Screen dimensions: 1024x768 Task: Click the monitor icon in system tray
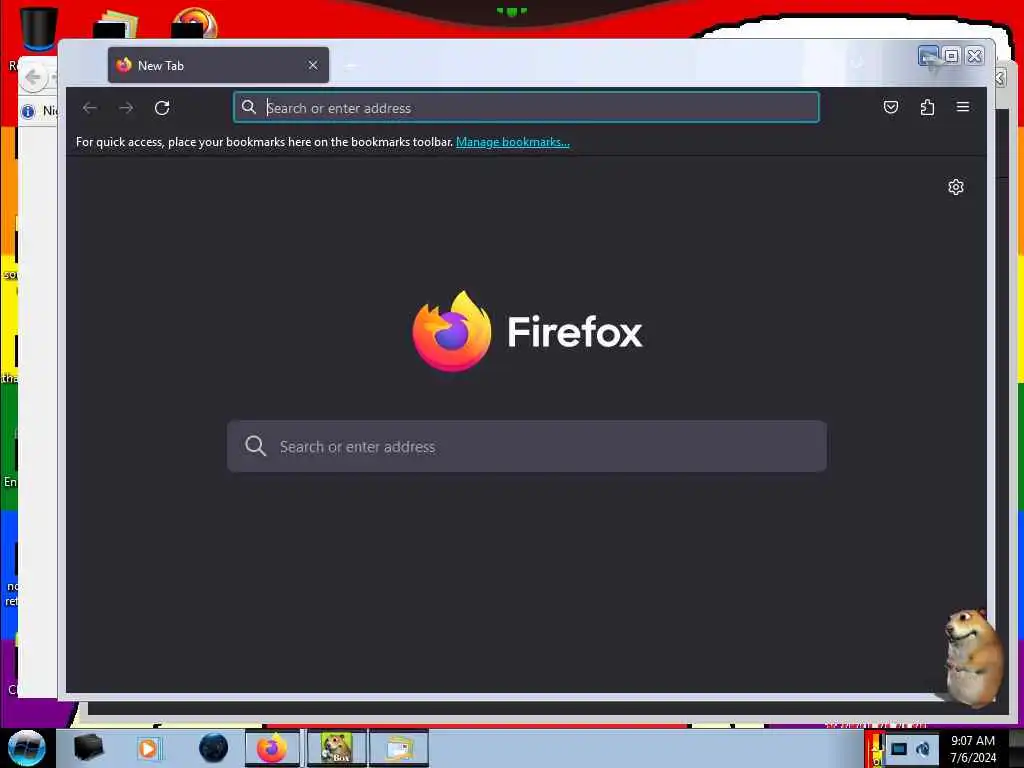point(899,749)
